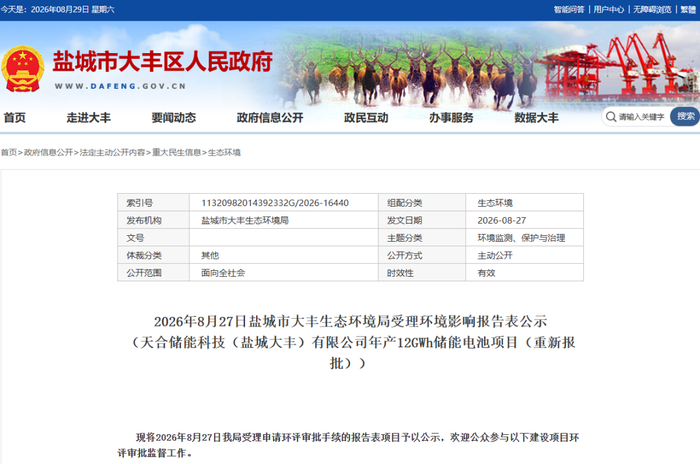Click index number 11320982014392332G/2026-16440
The height and width of the screenshot is (464, 700).
275,203
